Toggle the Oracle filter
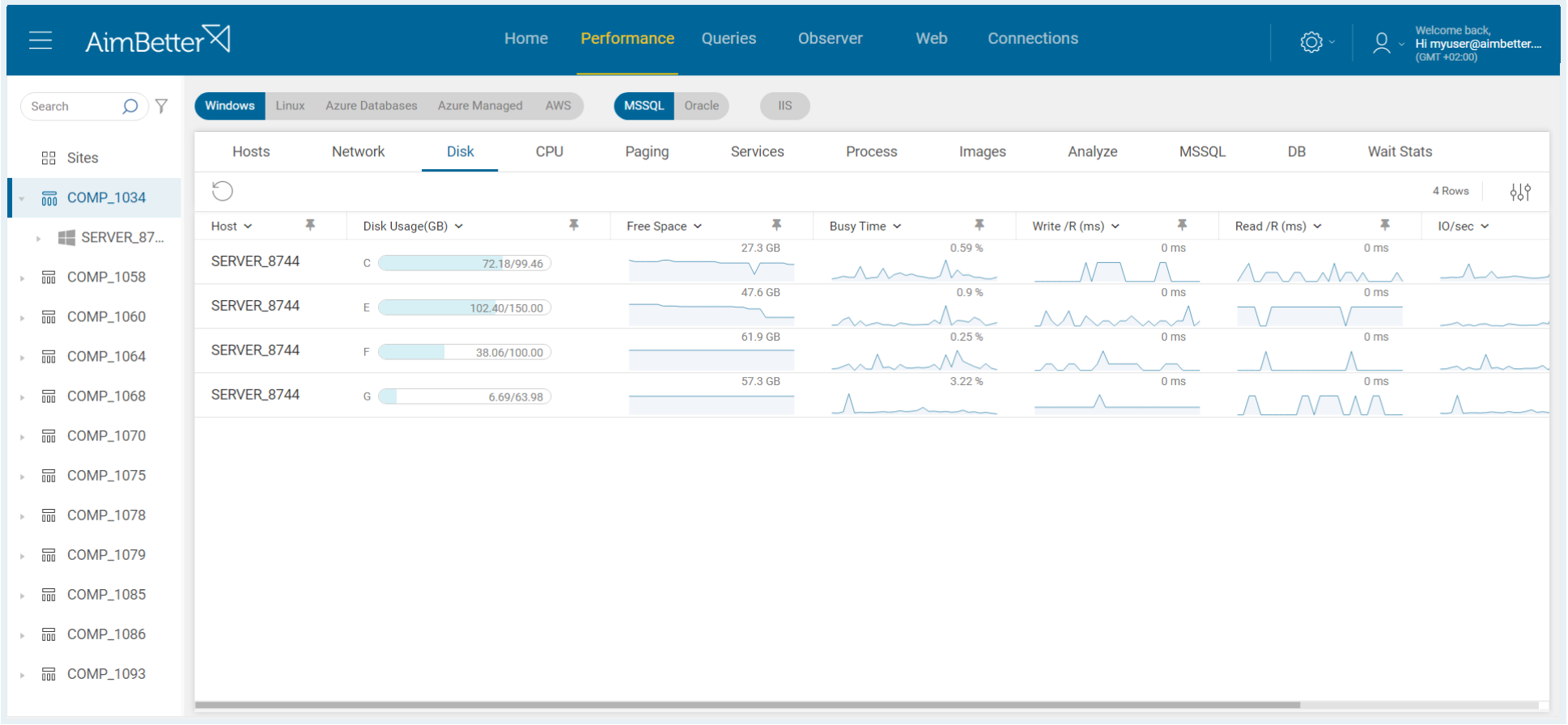This screenshot has width=1568, height=725. 702,106
